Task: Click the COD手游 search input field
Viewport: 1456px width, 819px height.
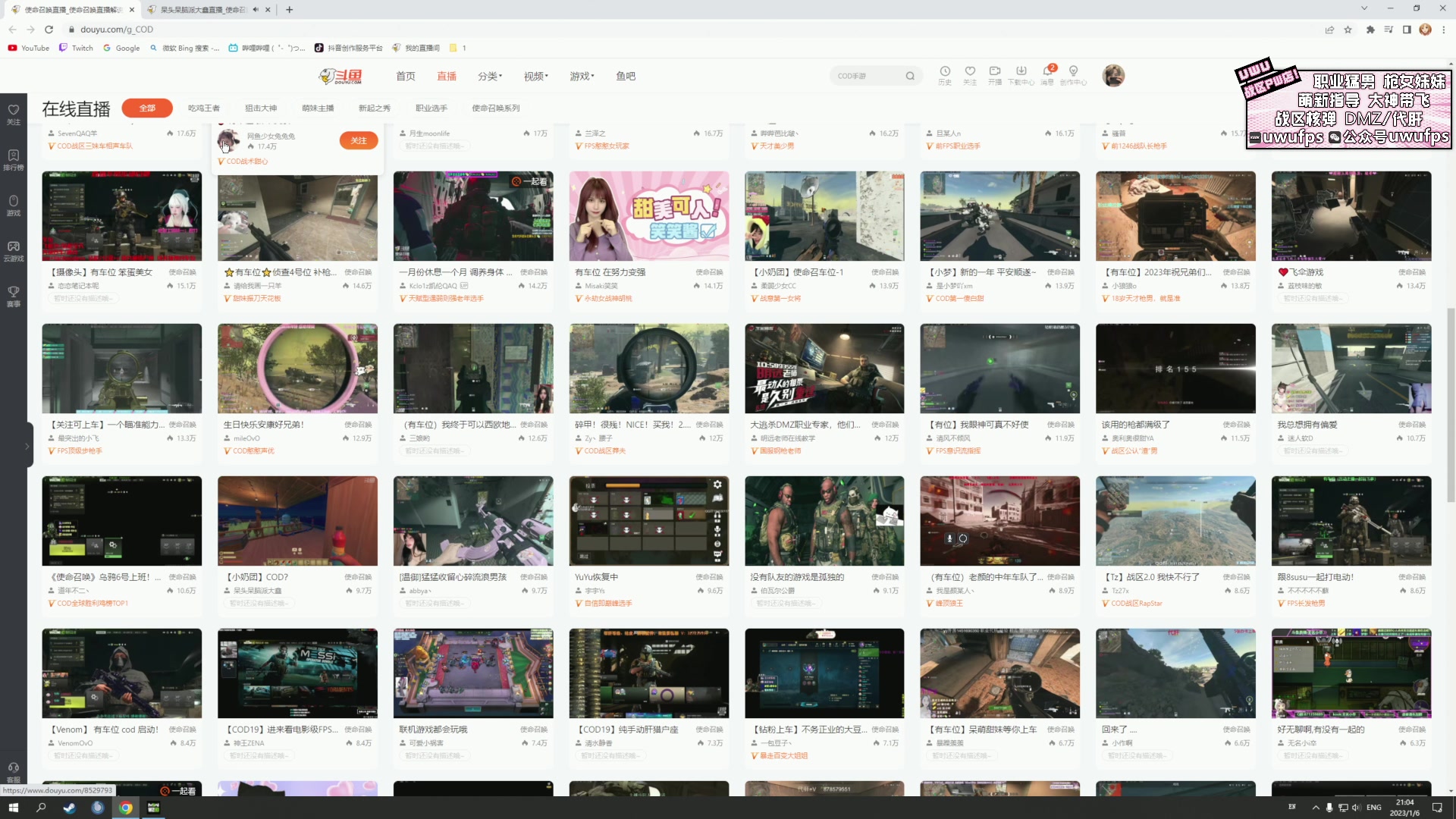Action: [x=868, y=76]
